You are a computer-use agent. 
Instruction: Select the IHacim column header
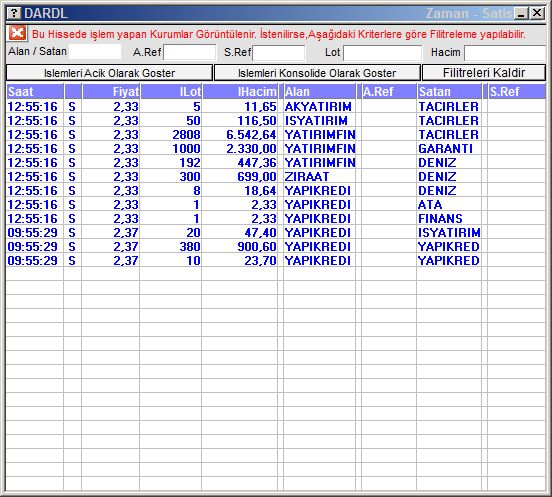click(x=240, y=92)
